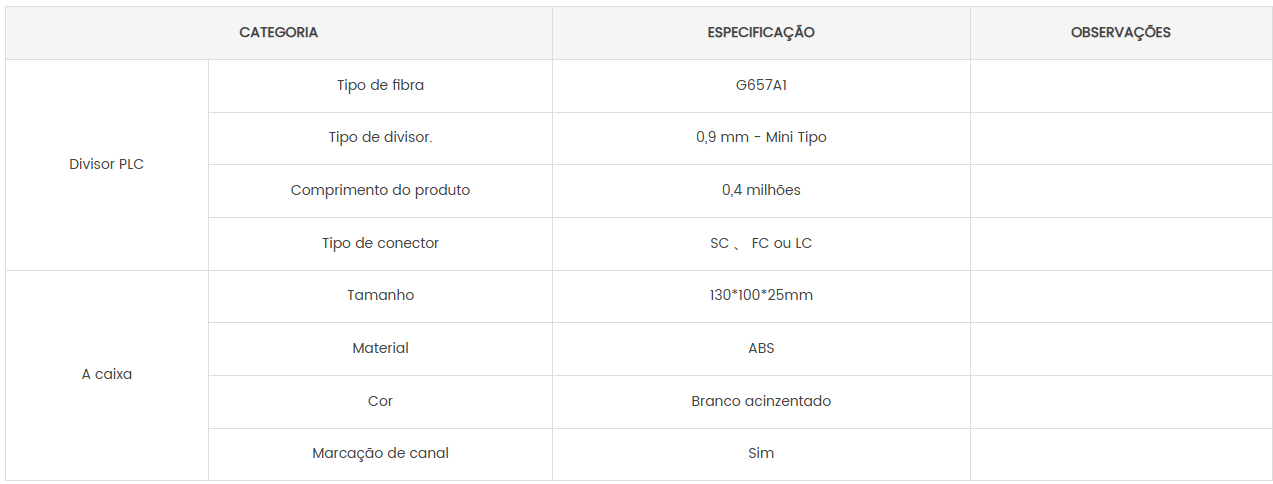The height and width of the screenshot is (484, 1273).
Task: Click the G657A1 specification cell
Action: coord(761,86)
